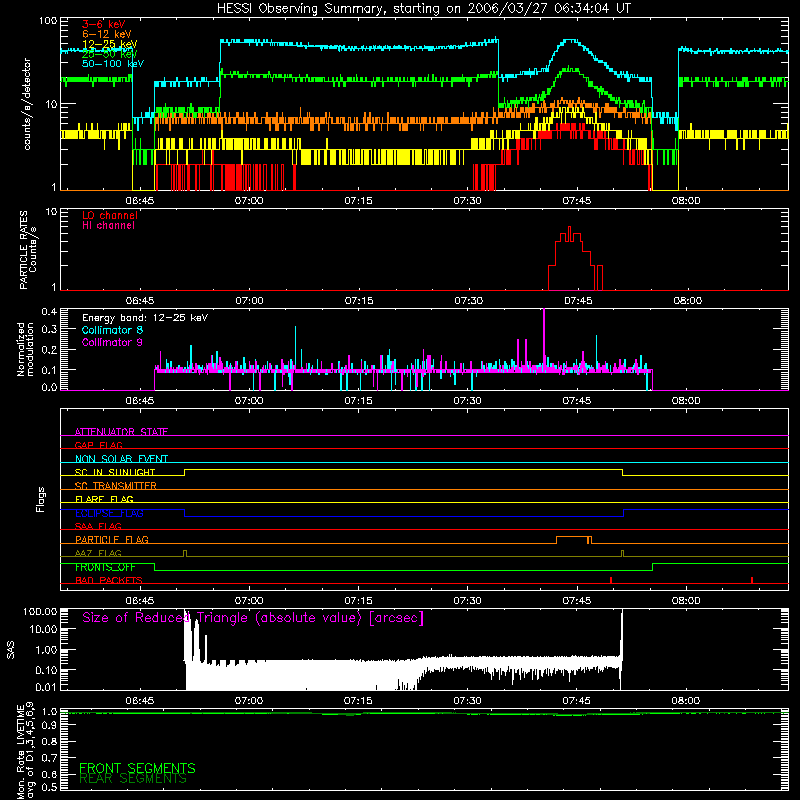The width and height of the screenshot is (800, 800).
Task: Select the NON_SOLAR_EVENT flag label
Action: (x=121, y=459)
